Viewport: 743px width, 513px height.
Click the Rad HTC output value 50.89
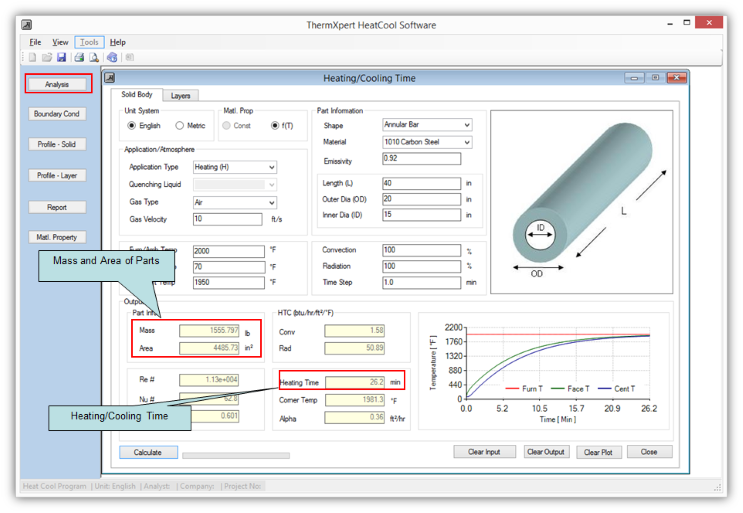coord(354,348)
